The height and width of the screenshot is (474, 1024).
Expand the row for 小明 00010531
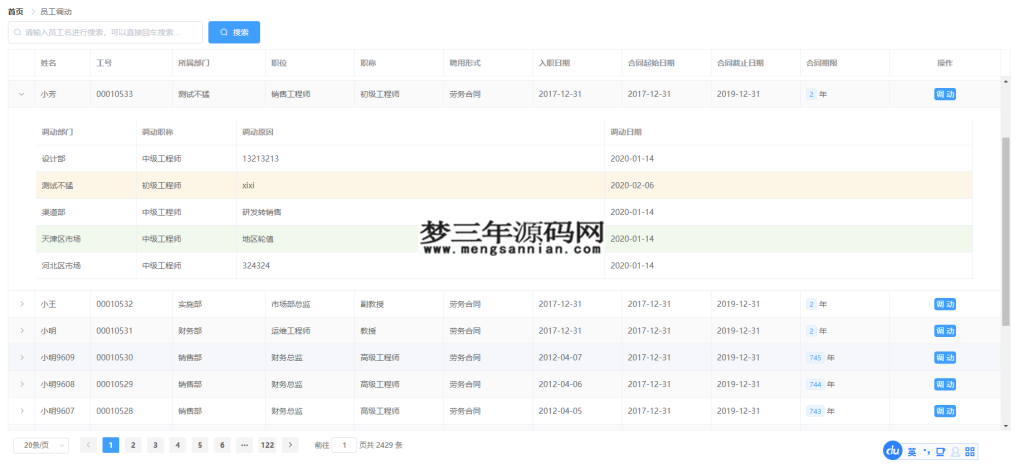click(21, 331)
